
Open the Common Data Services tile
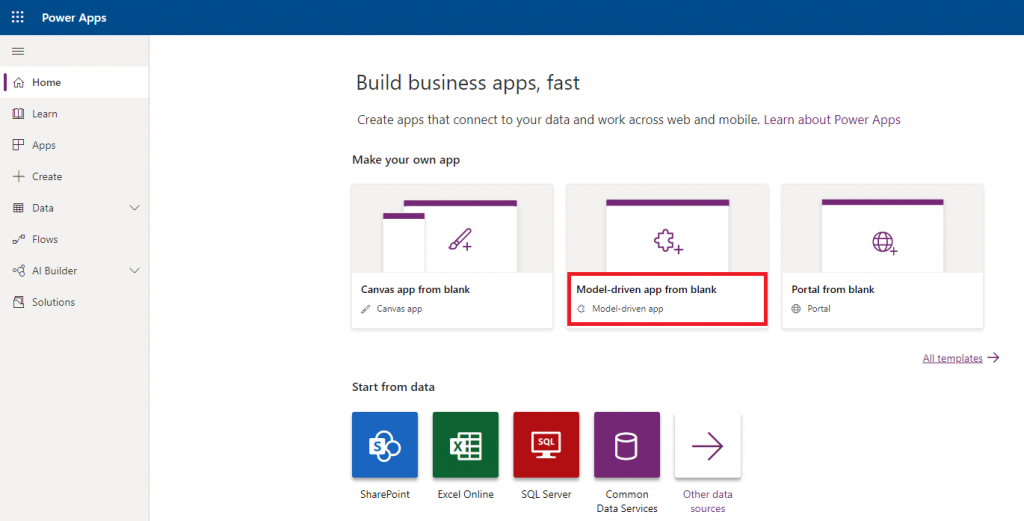627,445
